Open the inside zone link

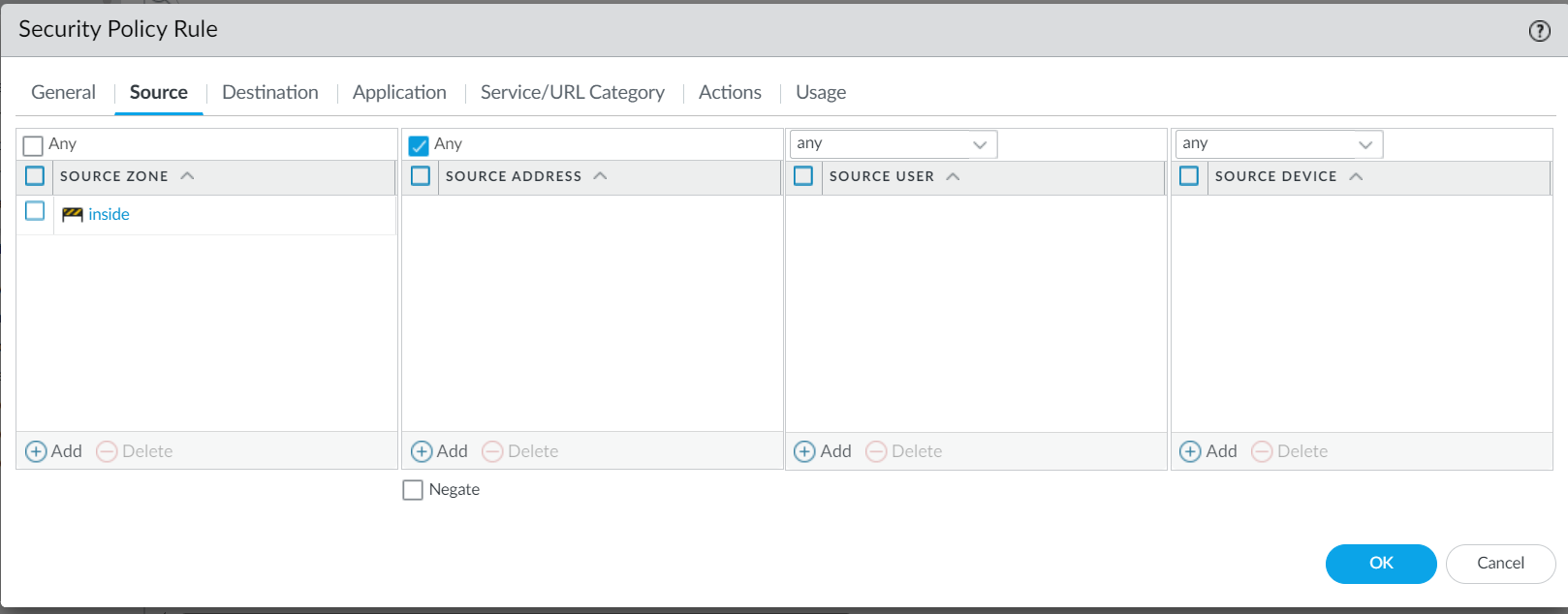109,214
